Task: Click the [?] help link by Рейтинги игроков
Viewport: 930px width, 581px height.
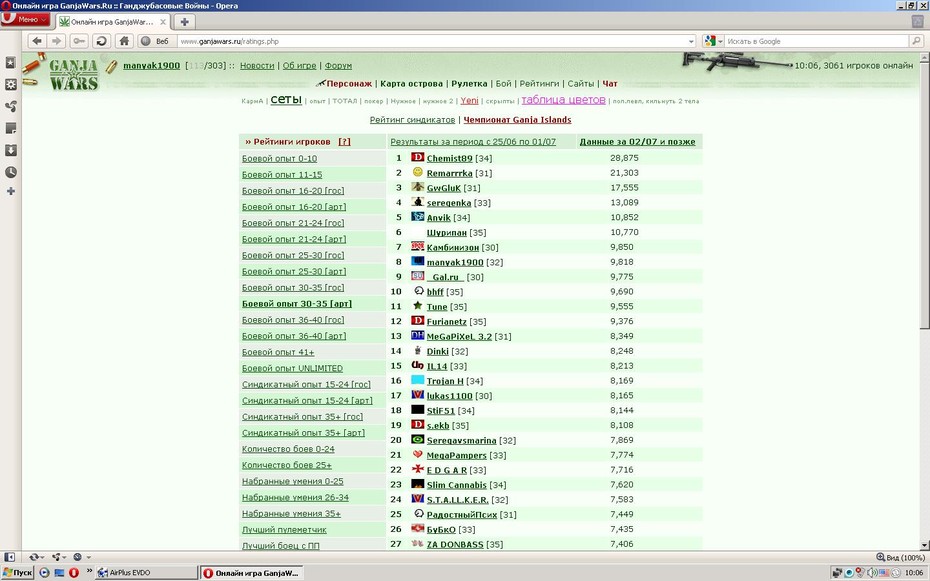Action: 344,142
